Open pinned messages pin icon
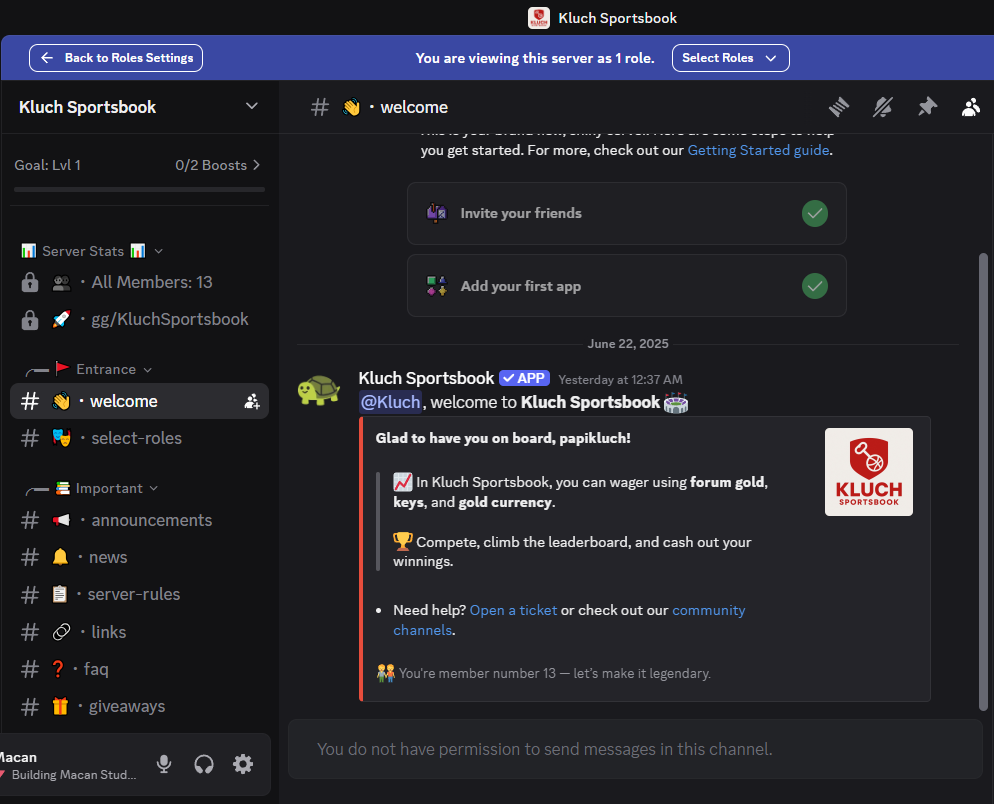The image size is (994, 804). (927, 107)
